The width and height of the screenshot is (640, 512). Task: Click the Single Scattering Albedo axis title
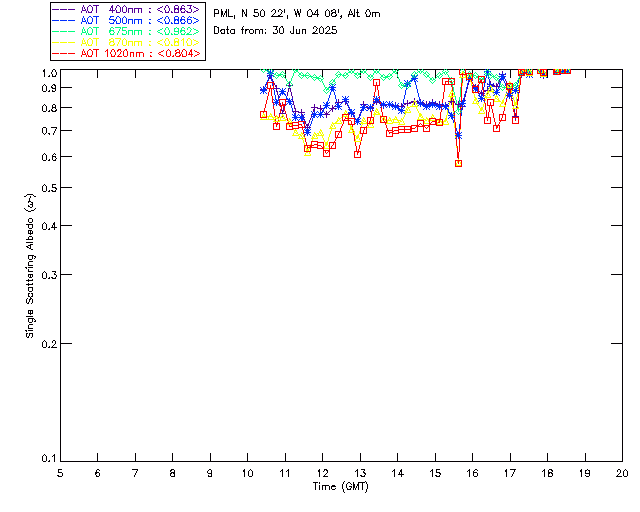30,266
